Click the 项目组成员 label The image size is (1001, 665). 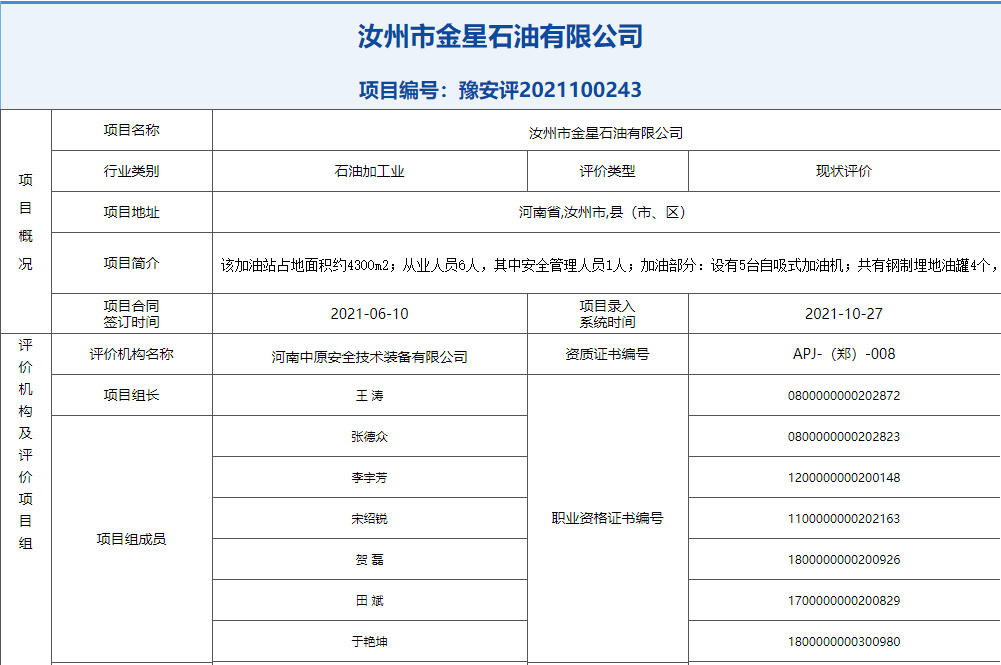click(132, 539)
